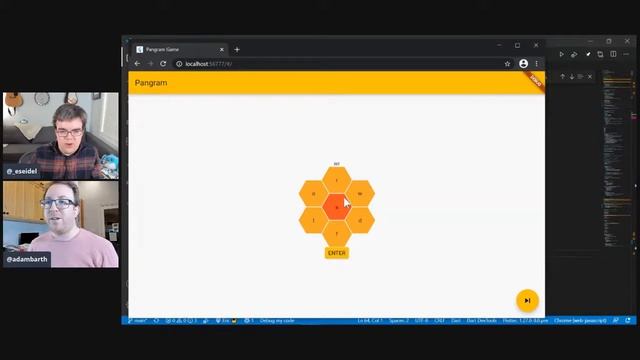Go to previous match in find widget
The height and width of the screenshot is (360, 640).
562,77
